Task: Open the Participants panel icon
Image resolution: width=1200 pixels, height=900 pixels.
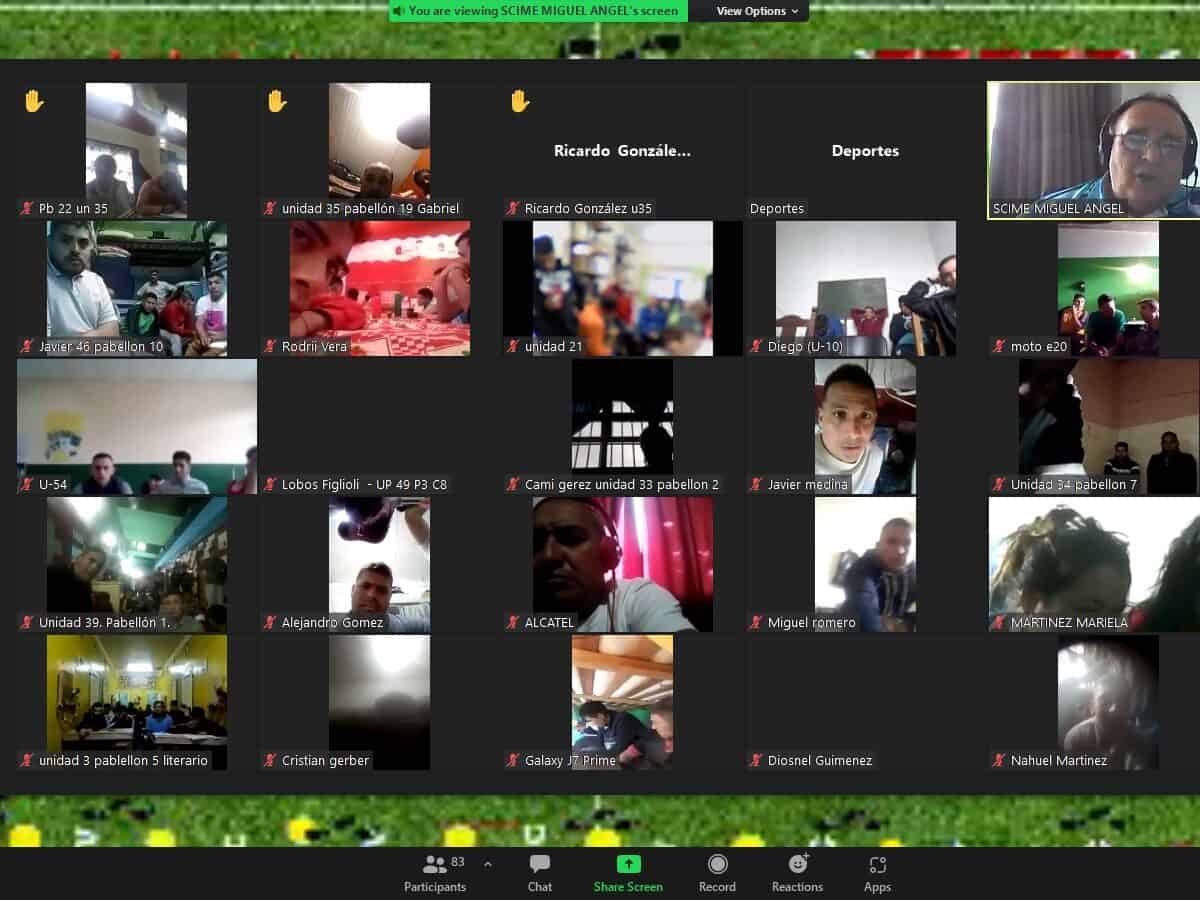Action: 435,864
